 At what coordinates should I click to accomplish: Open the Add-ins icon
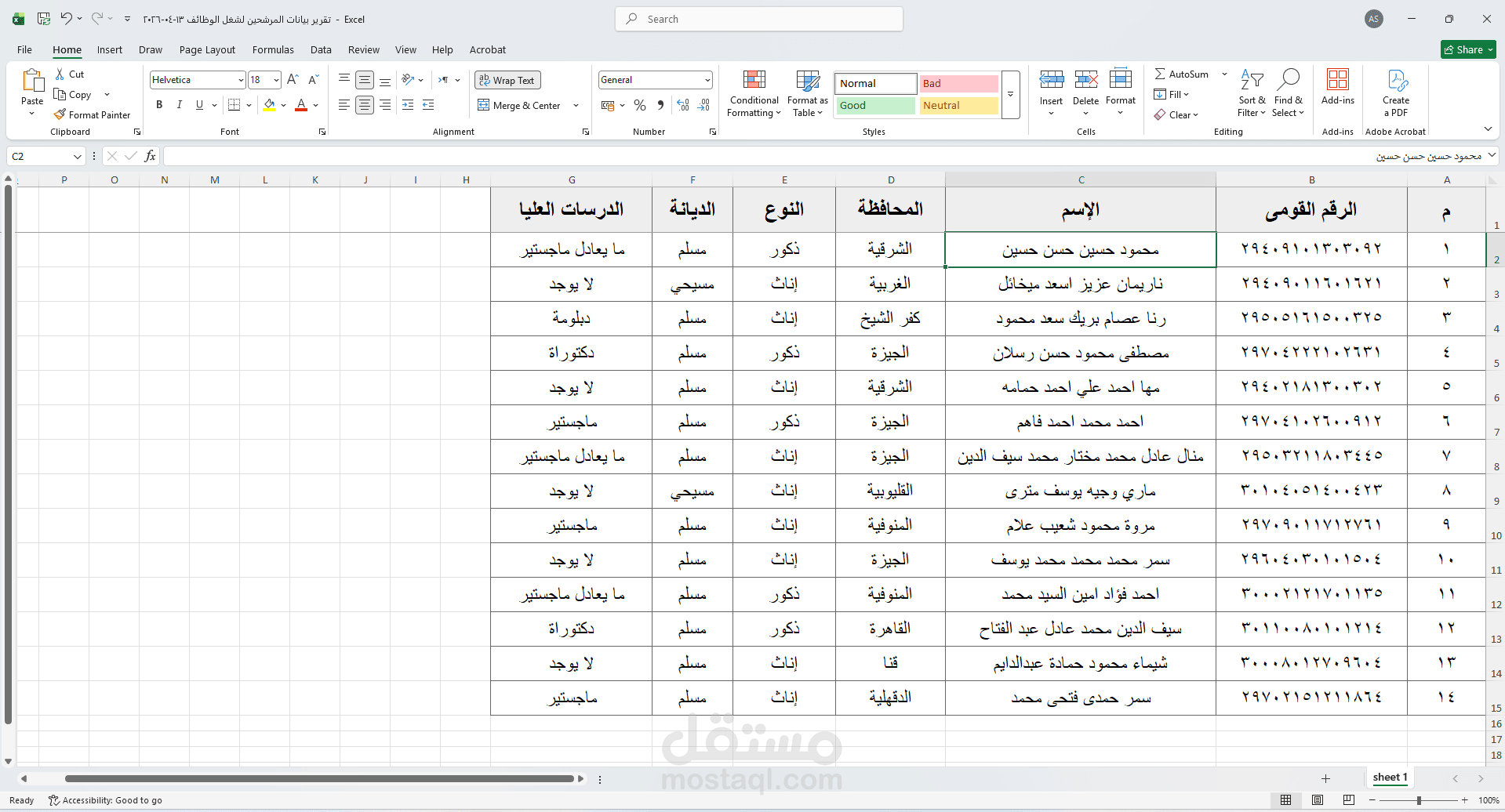pos(1338,80)
